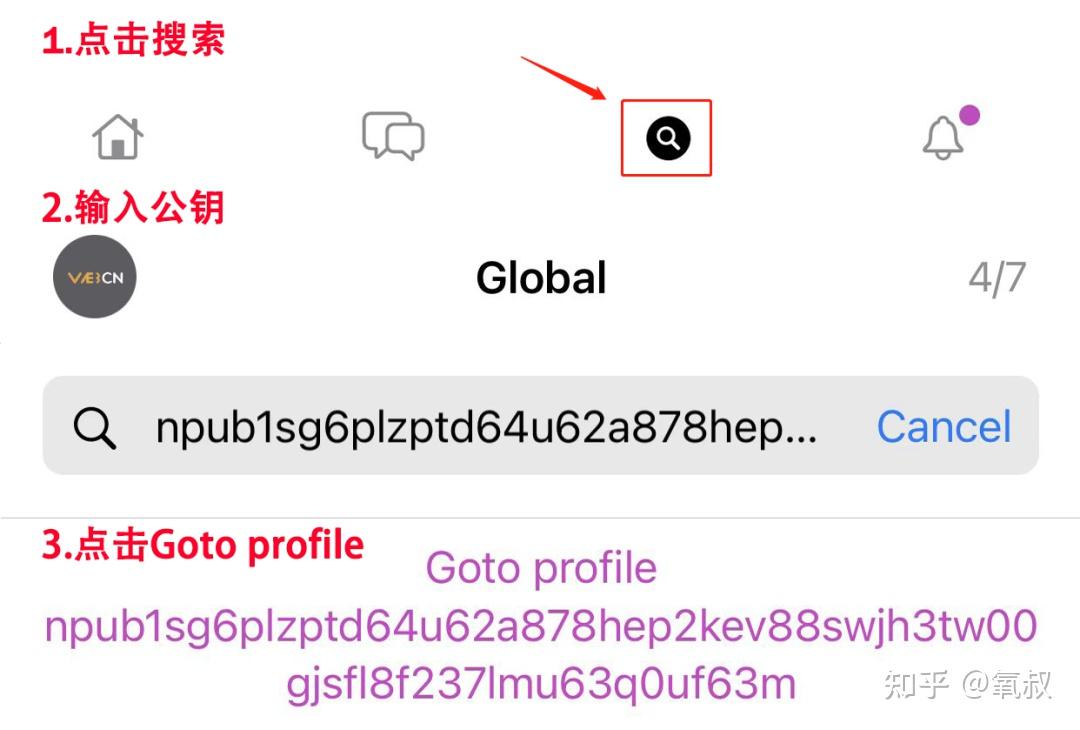The width and height of the screenshot is (1080, 730).
Task: Click the red 2.输入公钥 step label
Action: [x=133, y=207]
